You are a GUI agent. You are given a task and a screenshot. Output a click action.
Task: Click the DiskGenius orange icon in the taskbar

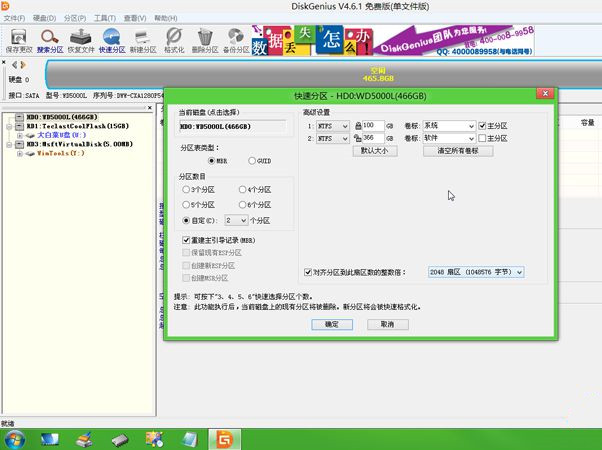tap(225, 440)
